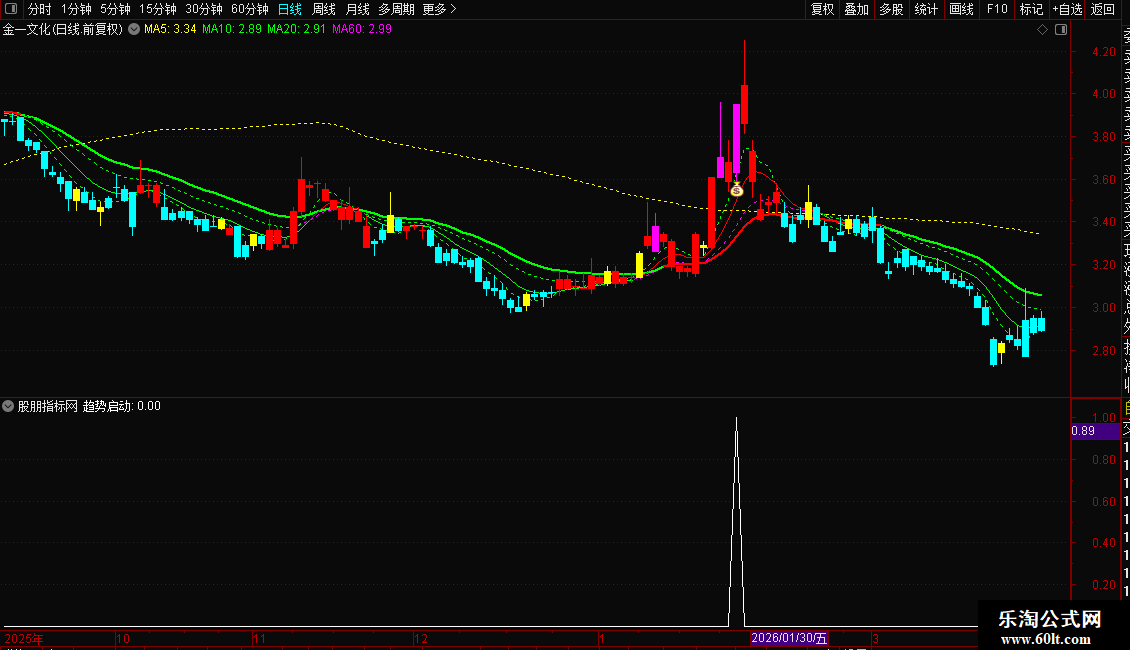Click the 4.20 price level on axis
1130x650 pixels.
(x=1104, y=52)
